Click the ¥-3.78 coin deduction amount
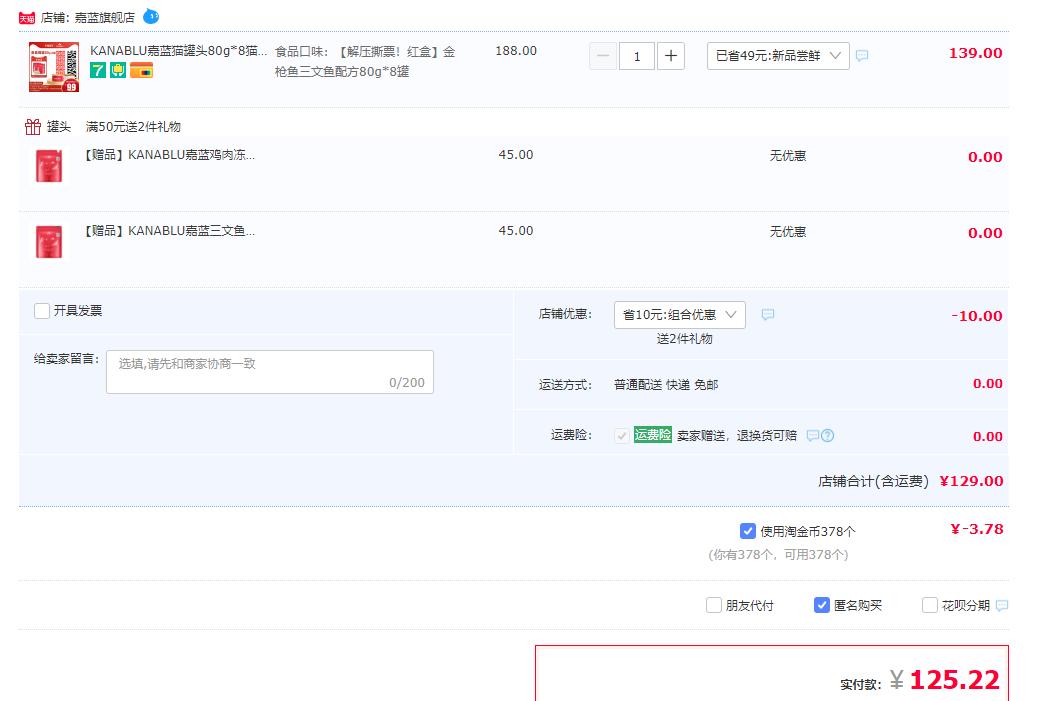The image size is (1039, 701). (x=977, y=529)
